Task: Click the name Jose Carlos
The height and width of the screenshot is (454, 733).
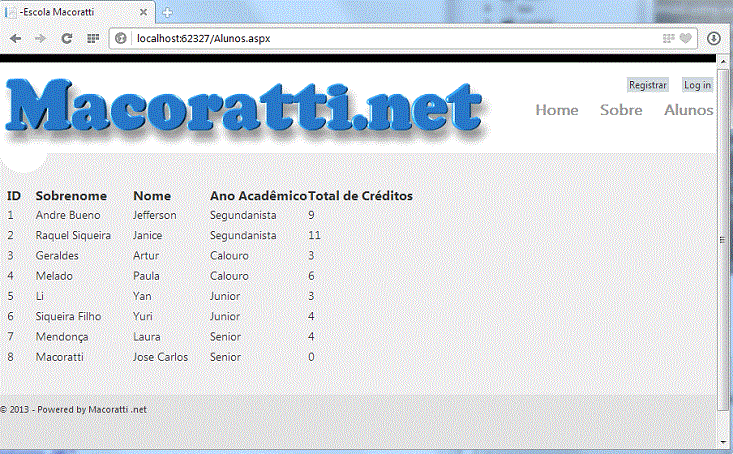Action: [x=160, y=357]
